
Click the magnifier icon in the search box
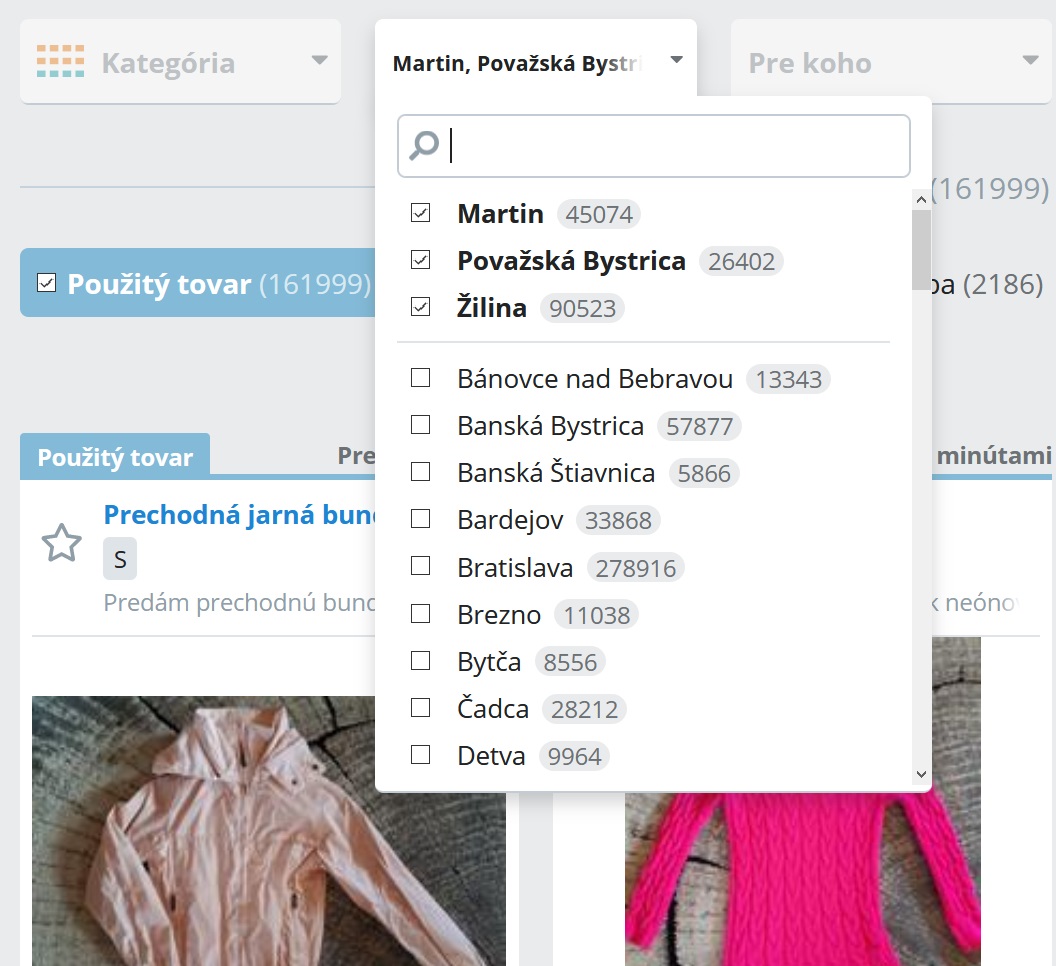pyautogui.click(x=424, y=146)
